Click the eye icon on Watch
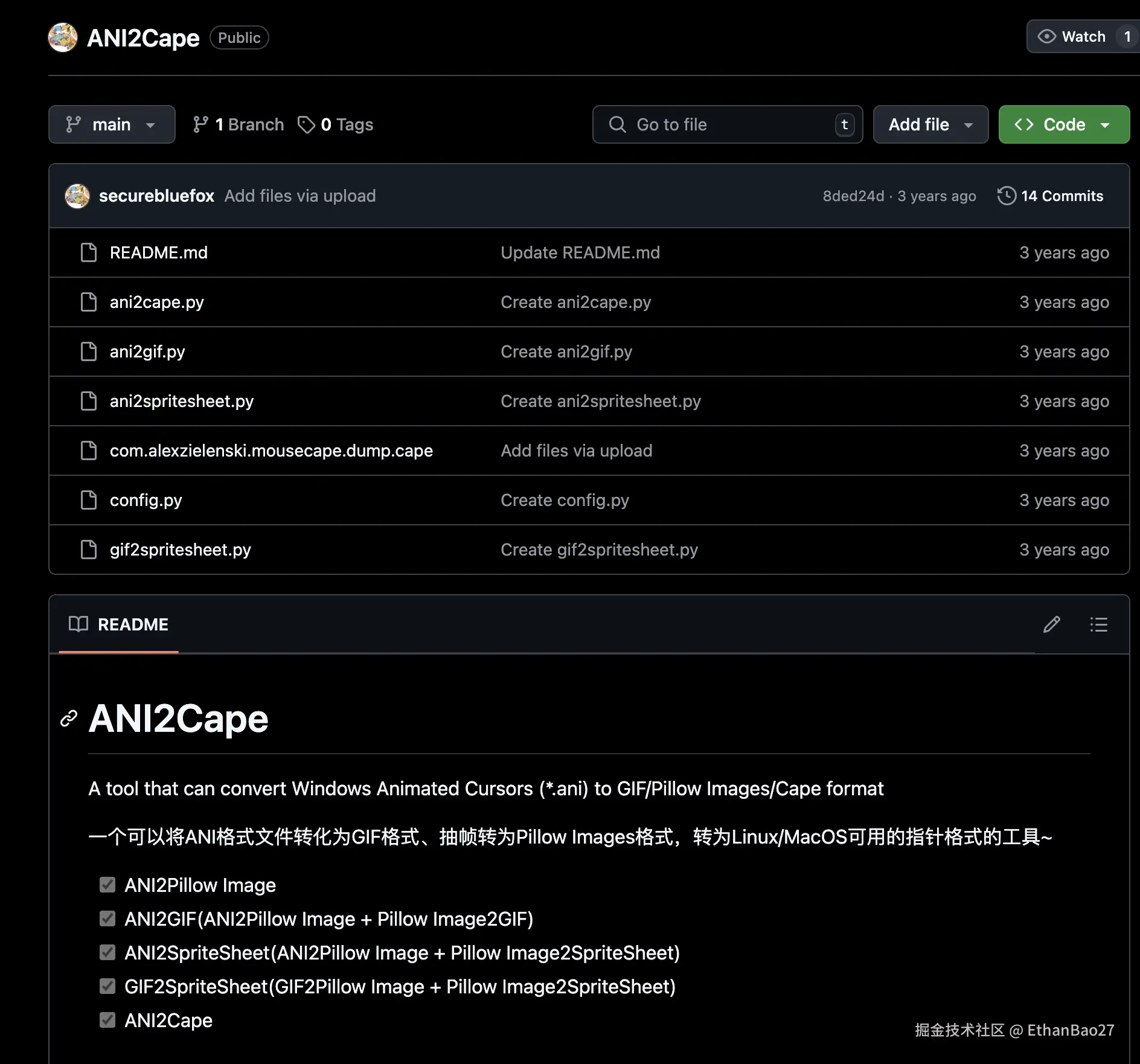This screenshot has height=1064, width=1140. pyautogui.click(x=1046, y=37)
